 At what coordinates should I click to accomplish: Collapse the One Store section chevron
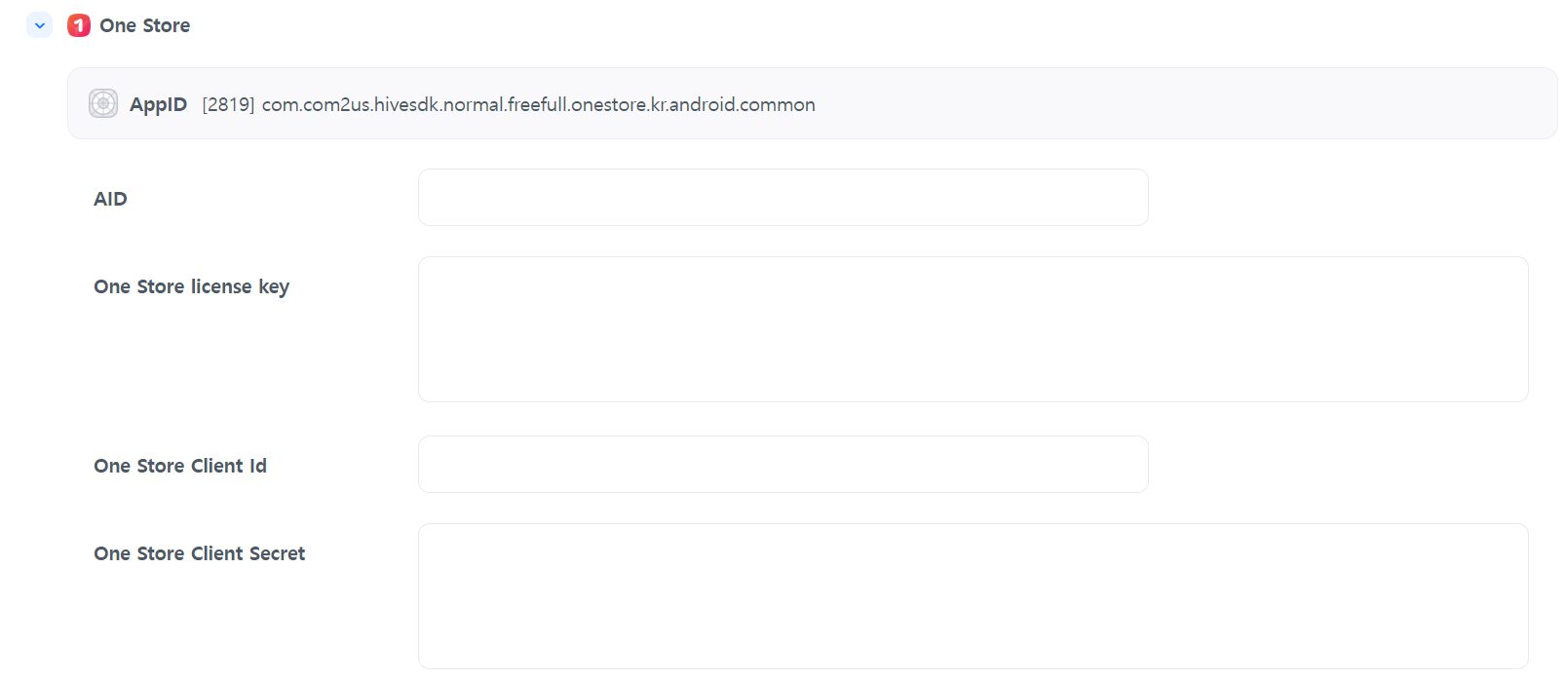click(x=39, y=25)
